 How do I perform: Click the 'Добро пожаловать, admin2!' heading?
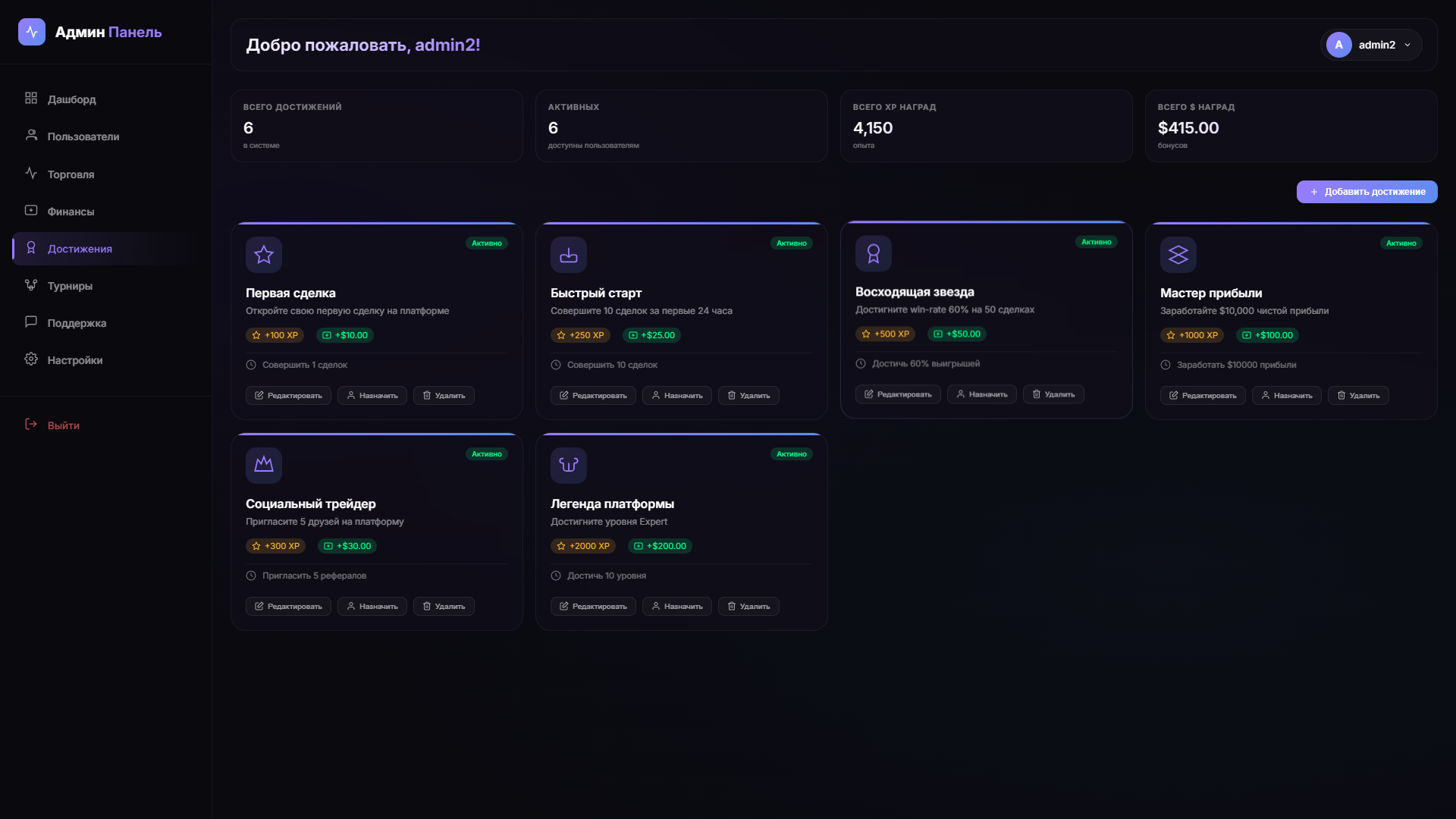(362, 45)
